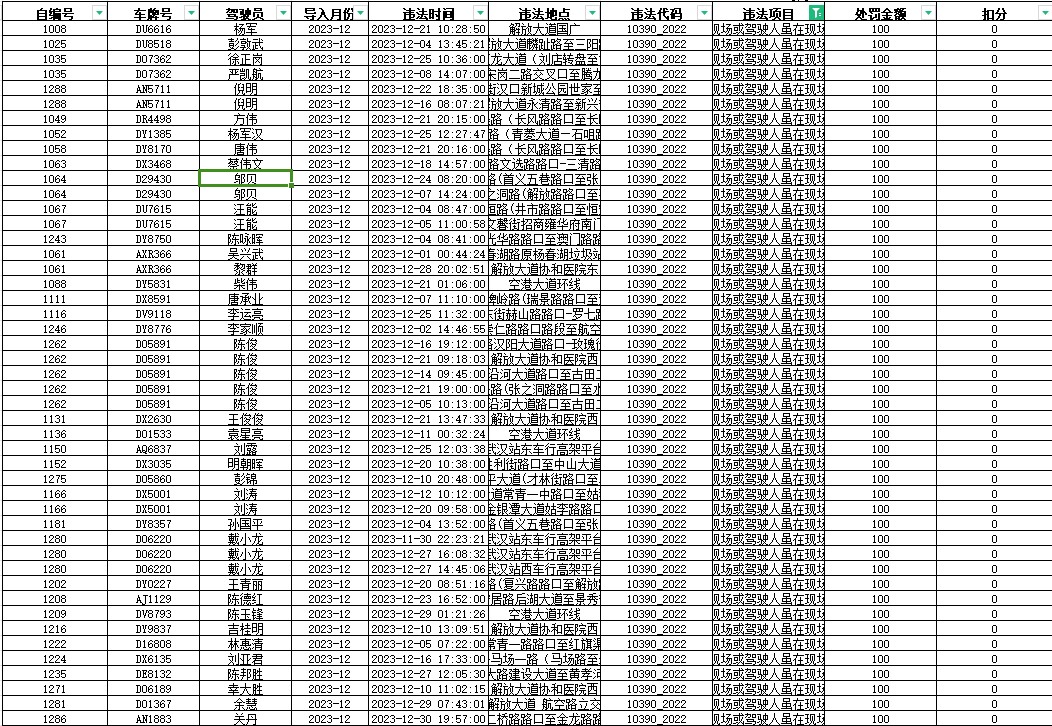
Task: Select the driver cell 陈德红
Action: pyautogui.click(x=246, y=599)
